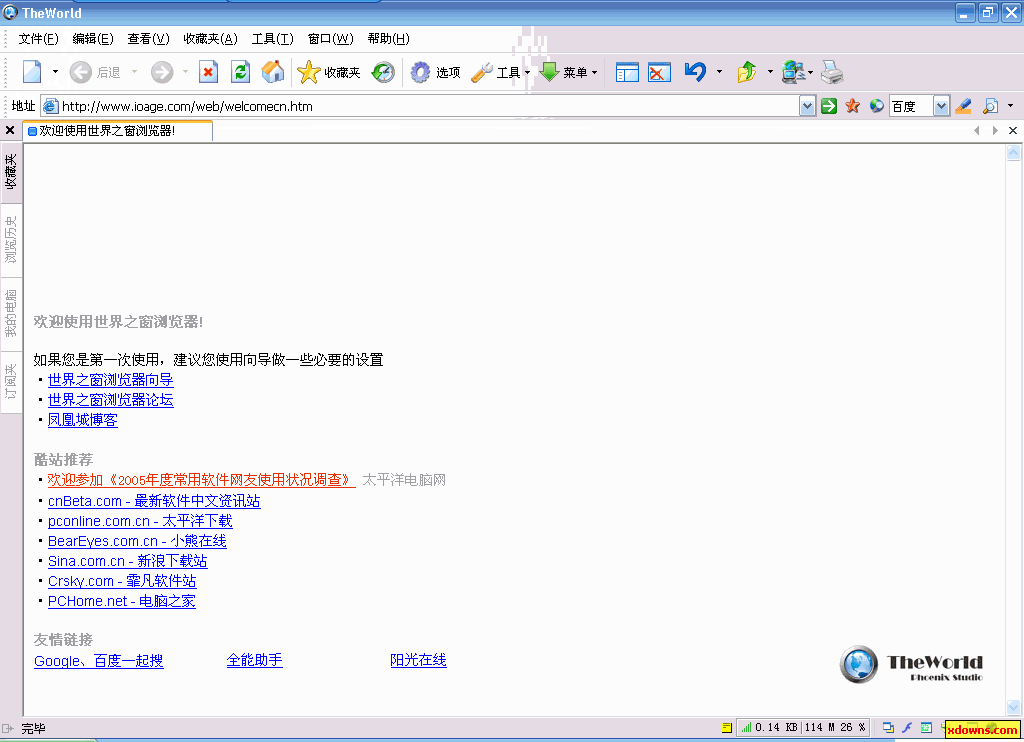Viewport: 1024px width, 742px height.
Task: Open the 菜单 green arrow menu
Action: point(568,72)
